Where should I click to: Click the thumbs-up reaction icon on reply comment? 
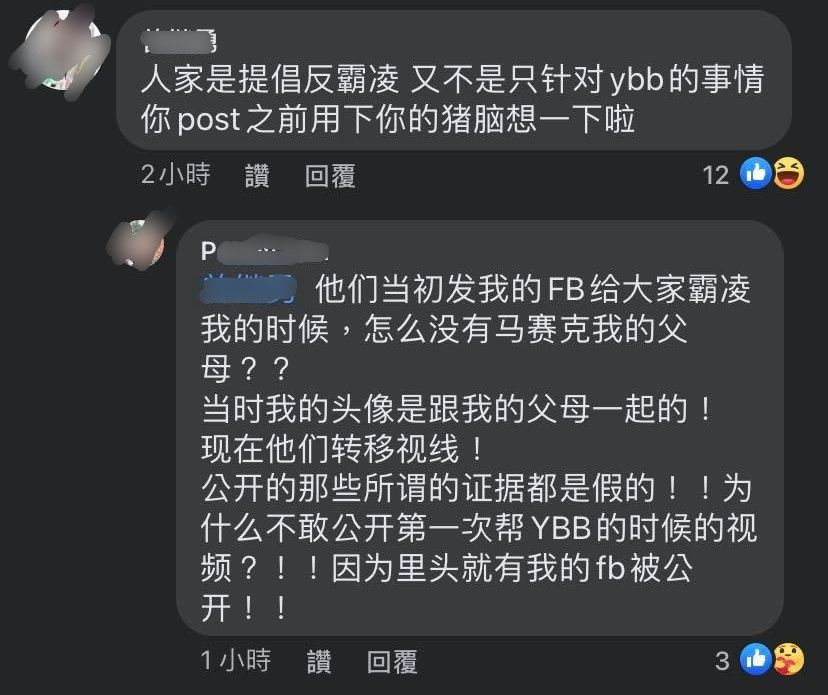[756, 659]
